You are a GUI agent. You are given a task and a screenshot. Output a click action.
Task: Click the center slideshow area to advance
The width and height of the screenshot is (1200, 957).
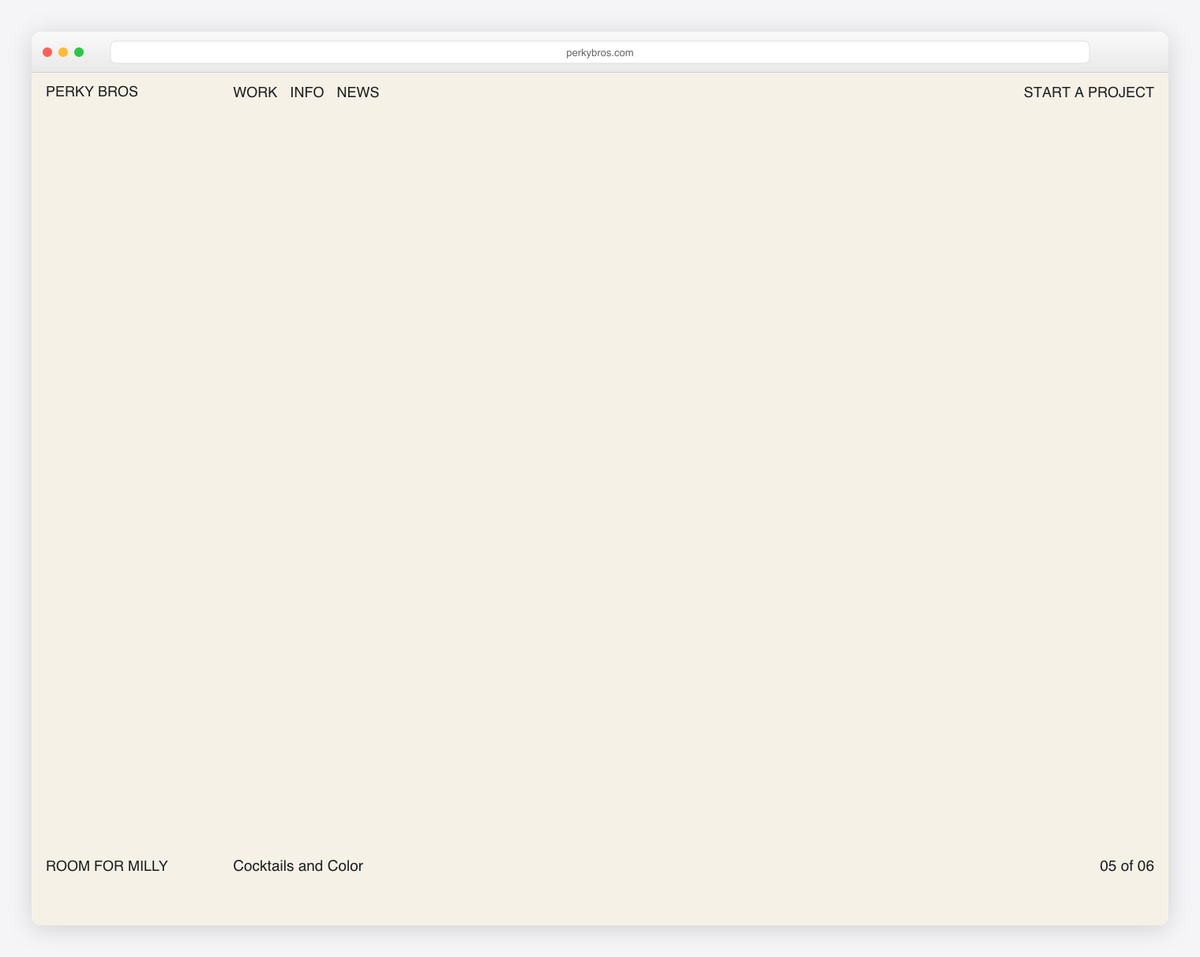click(x=600, y=470)
